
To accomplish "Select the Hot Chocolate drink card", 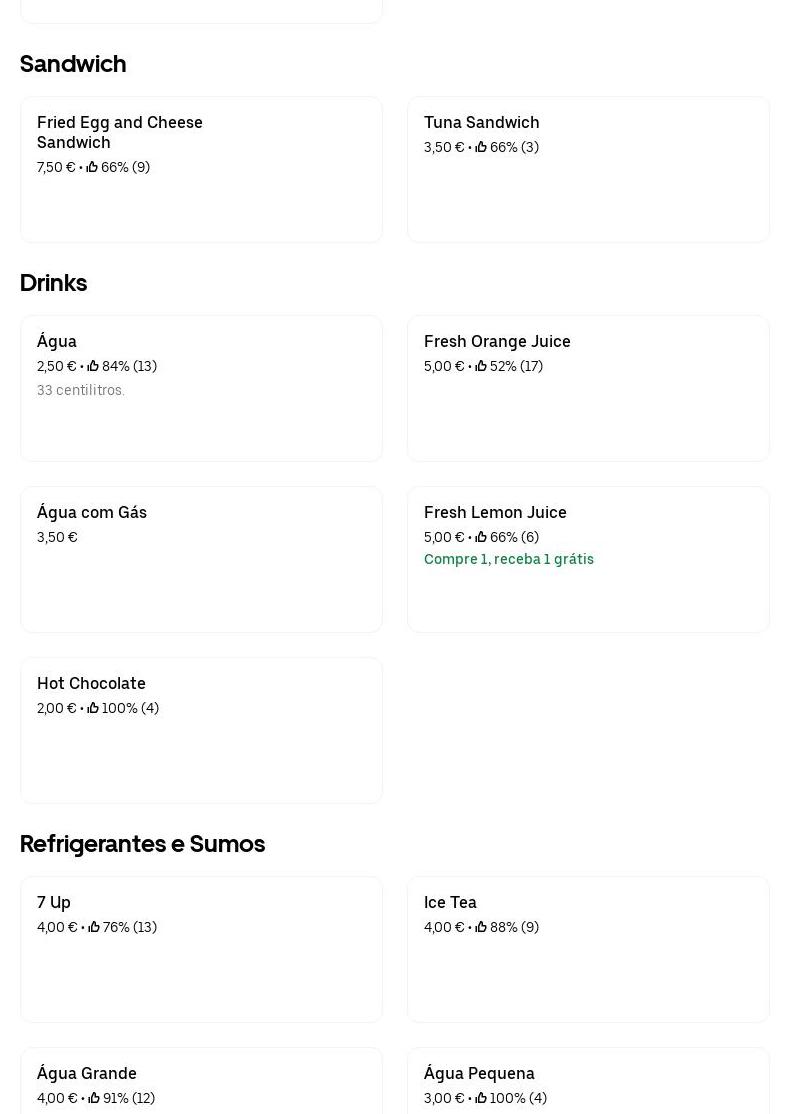I will tap(201, 731).
